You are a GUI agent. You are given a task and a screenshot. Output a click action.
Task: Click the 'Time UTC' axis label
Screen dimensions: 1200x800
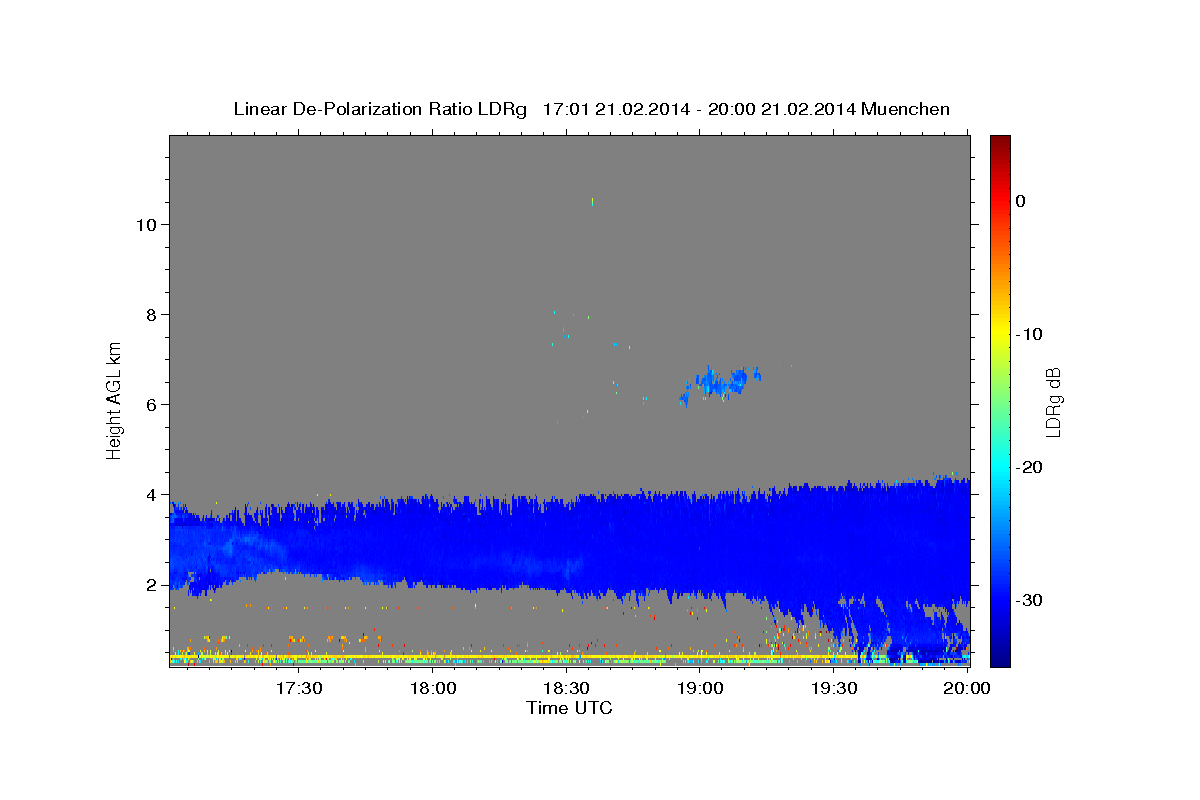tap(569, 708)
